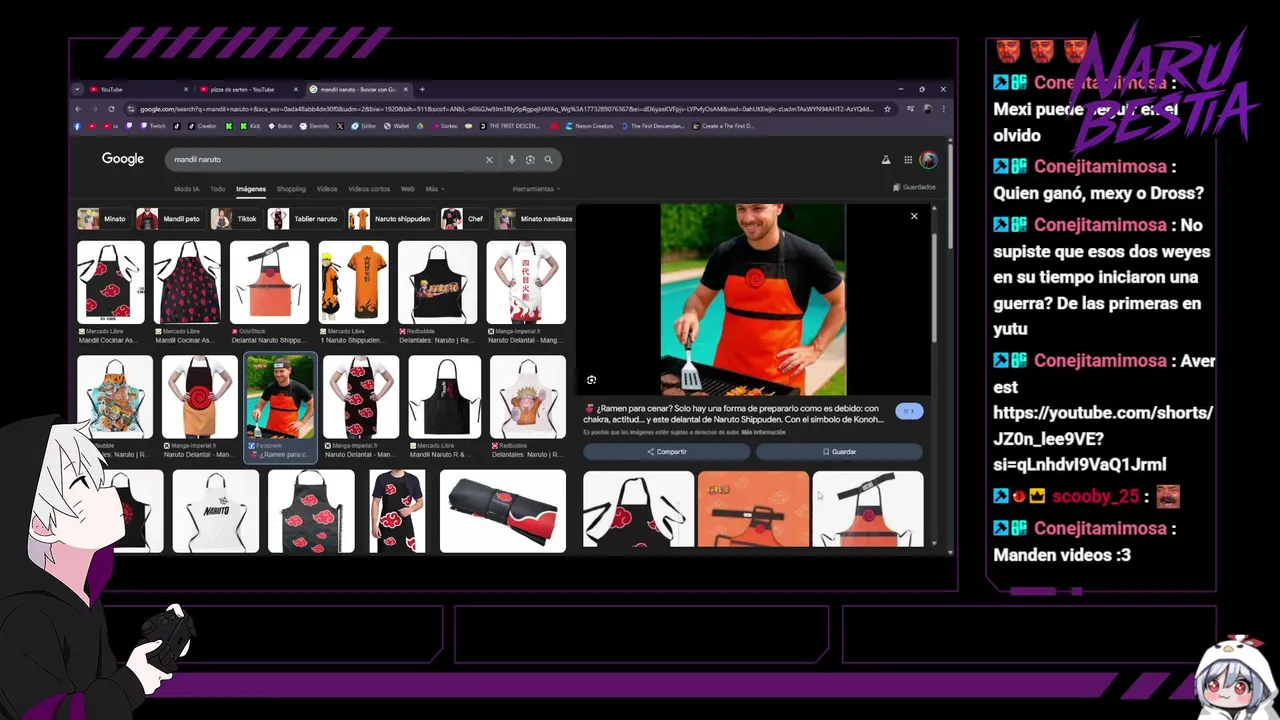Select the Todo search tab
1280x720 pixels.
(x=217, y=188)
